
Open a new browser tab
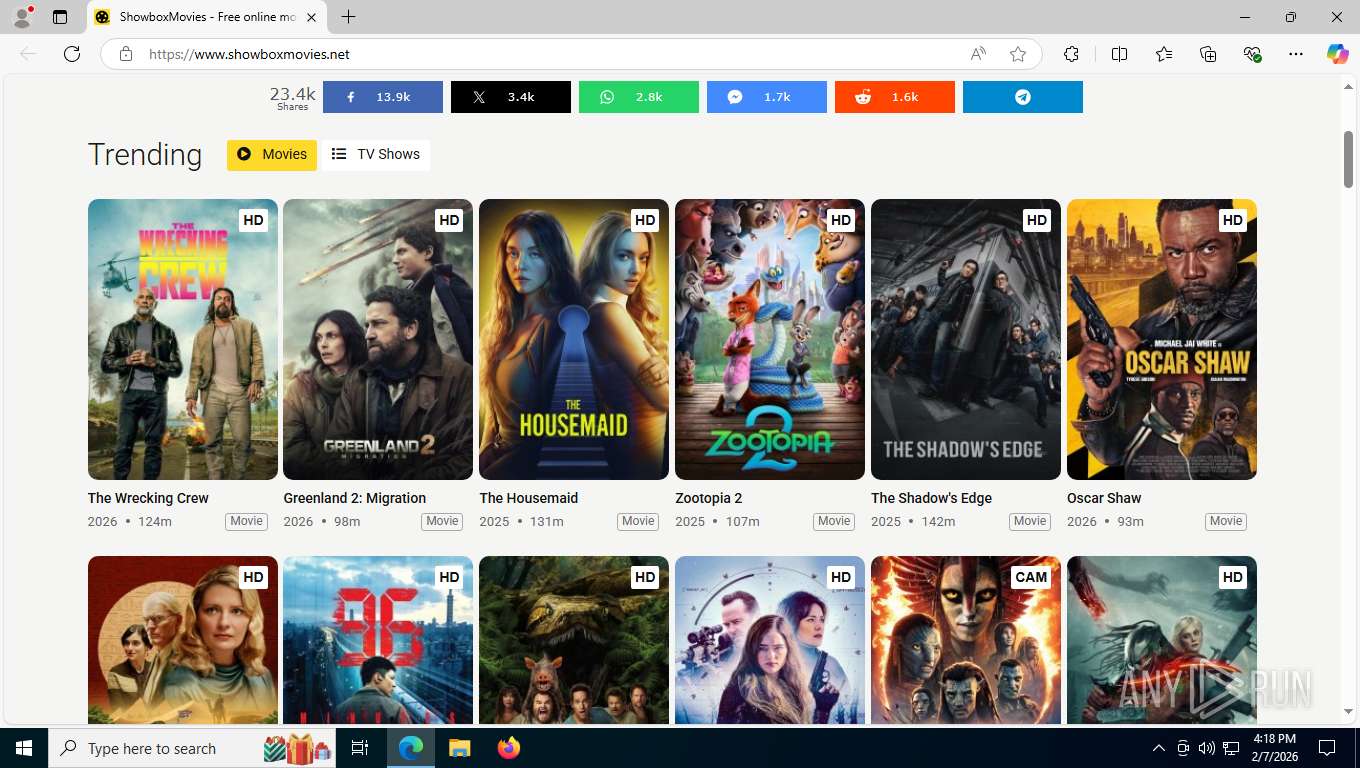tap(348, 17)
